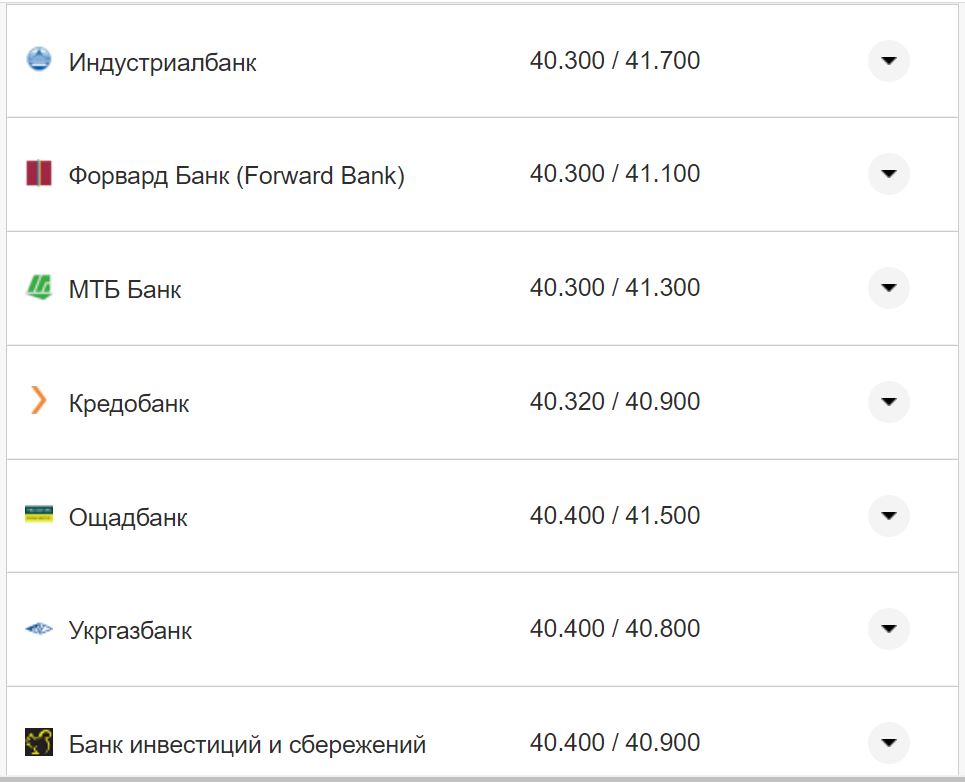Screen dimensions: 965x782
Task: Expand Банк инвестиций и сбережений row
Action: point(888,744)
